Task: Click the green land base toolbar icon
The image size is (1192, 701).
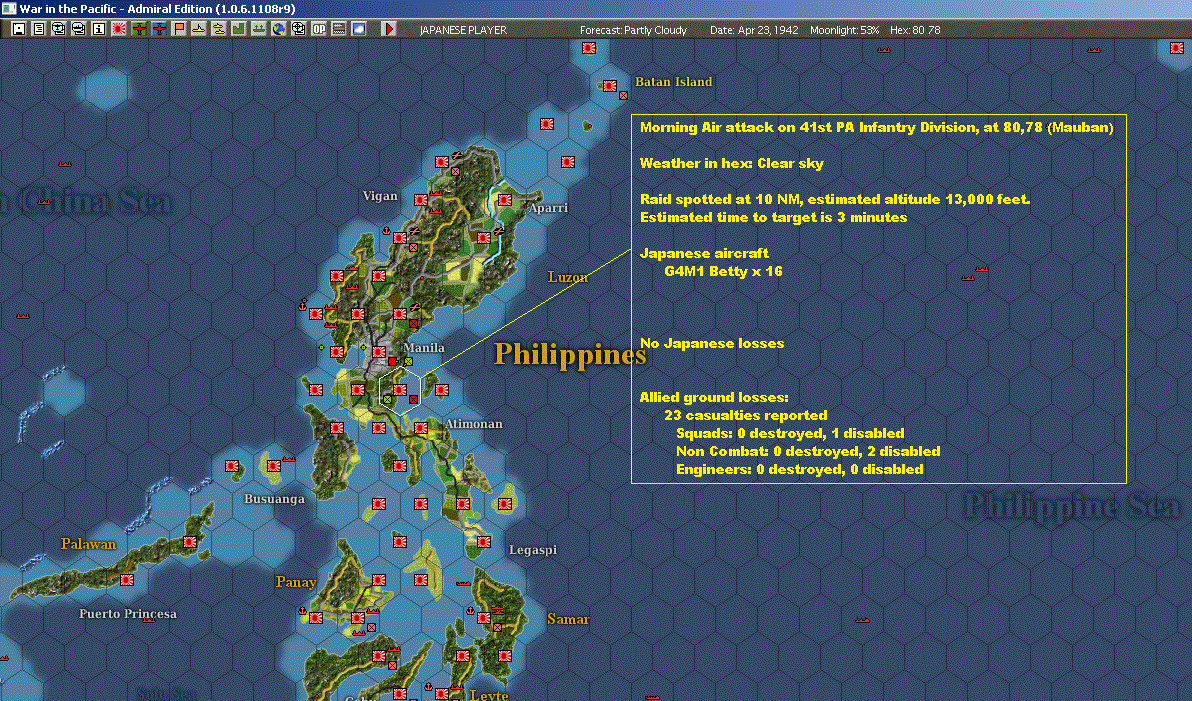Action: pos(239,29)
